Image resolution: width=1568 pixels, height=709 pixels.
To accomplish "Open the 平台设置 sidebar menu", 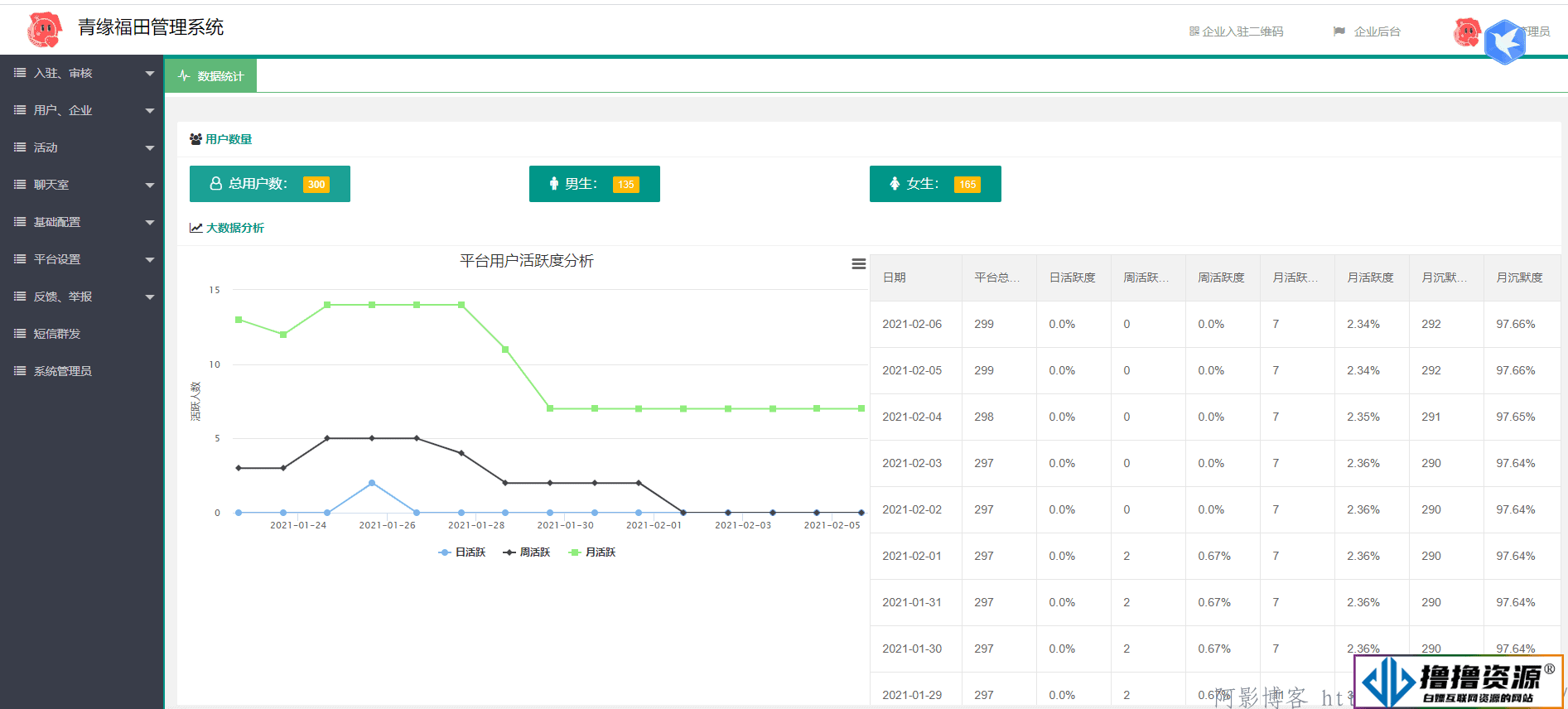I will point(82,259).
